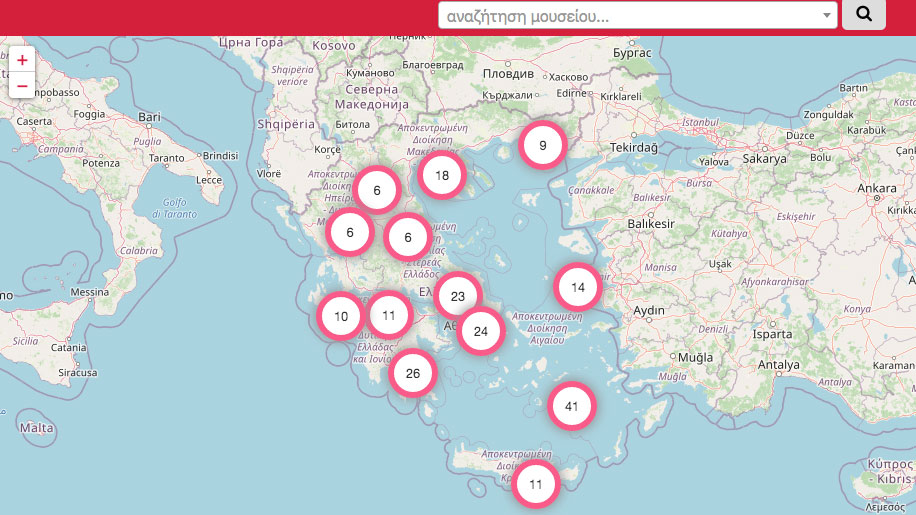Open the cluster marker showing 14
The height and width of the screenshot is (515, 916).
(x=578, y=288)
